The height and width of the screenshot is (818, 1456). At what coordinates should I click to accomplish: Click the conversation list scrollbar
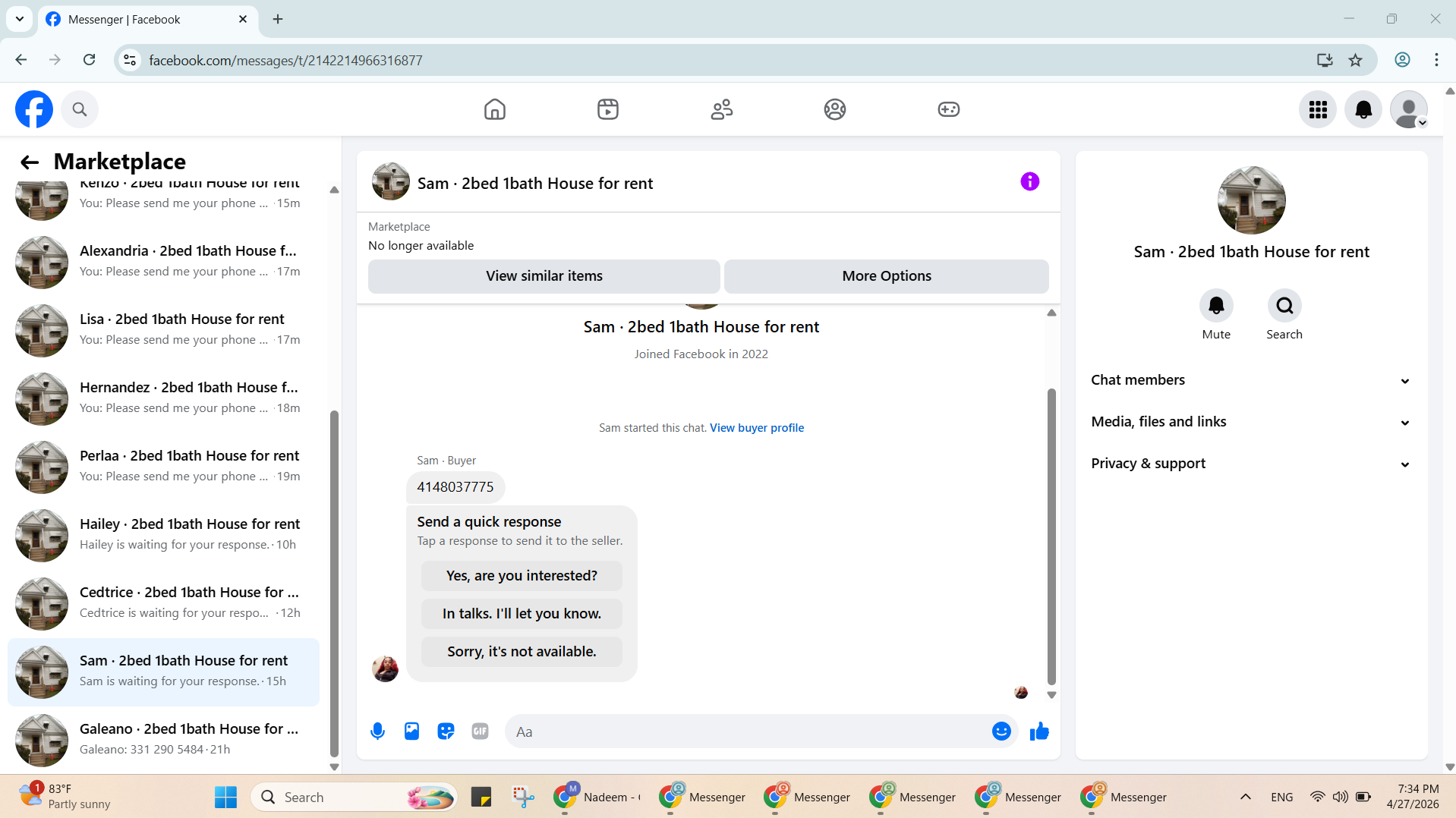(334, 584)
